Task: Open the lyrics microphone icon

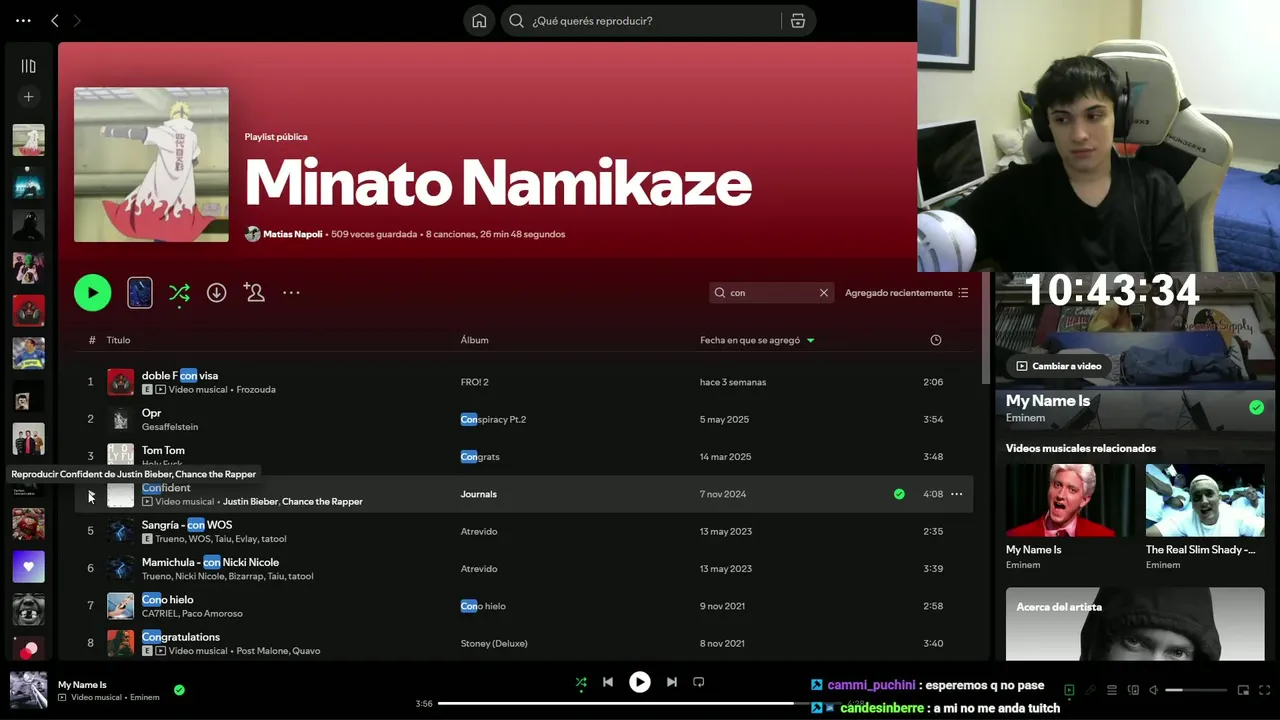Action: [x=1091, y=690]
